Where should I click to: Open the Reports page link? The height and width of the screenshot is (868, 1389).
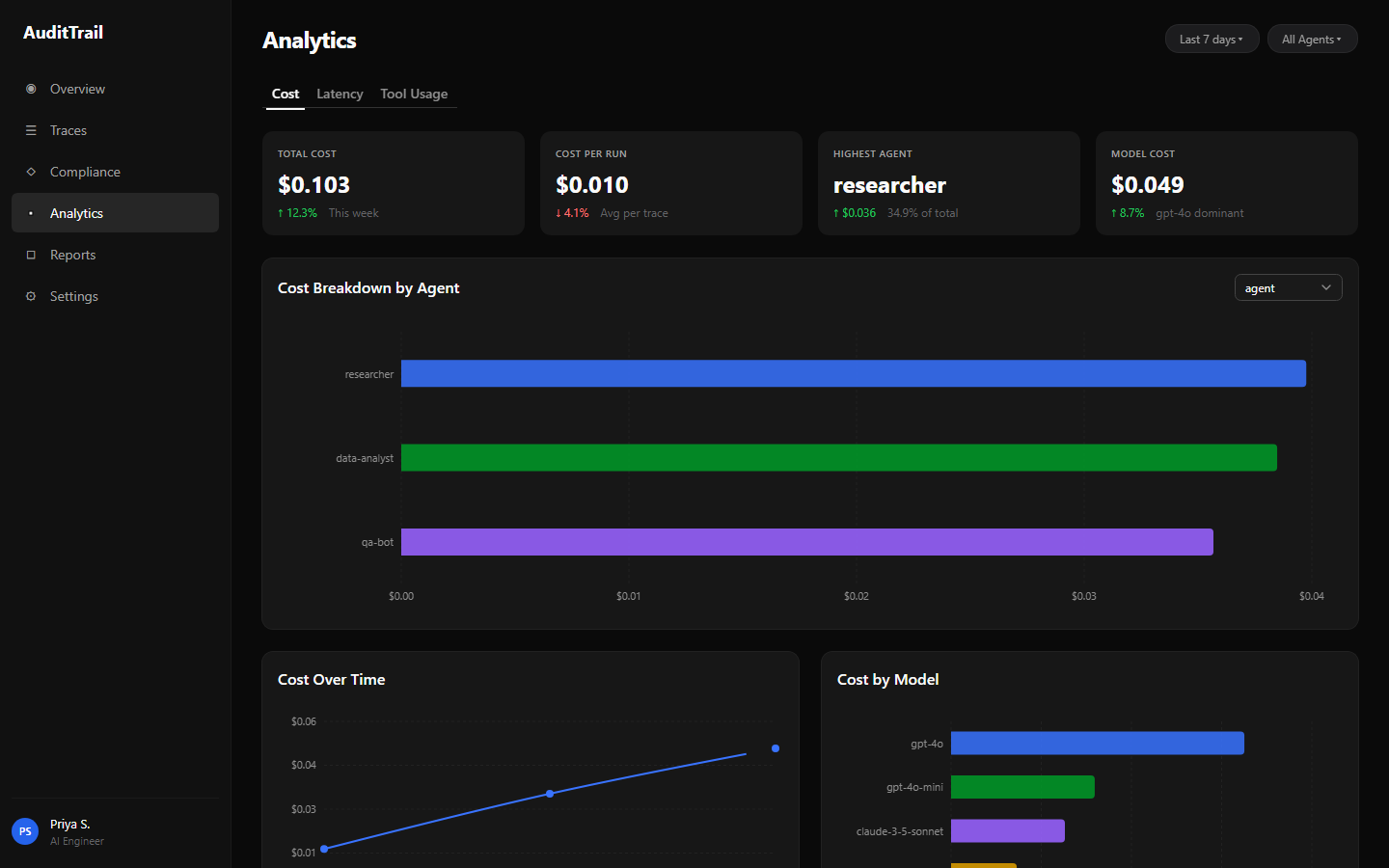pyautogui.click(x=73, y=255)
